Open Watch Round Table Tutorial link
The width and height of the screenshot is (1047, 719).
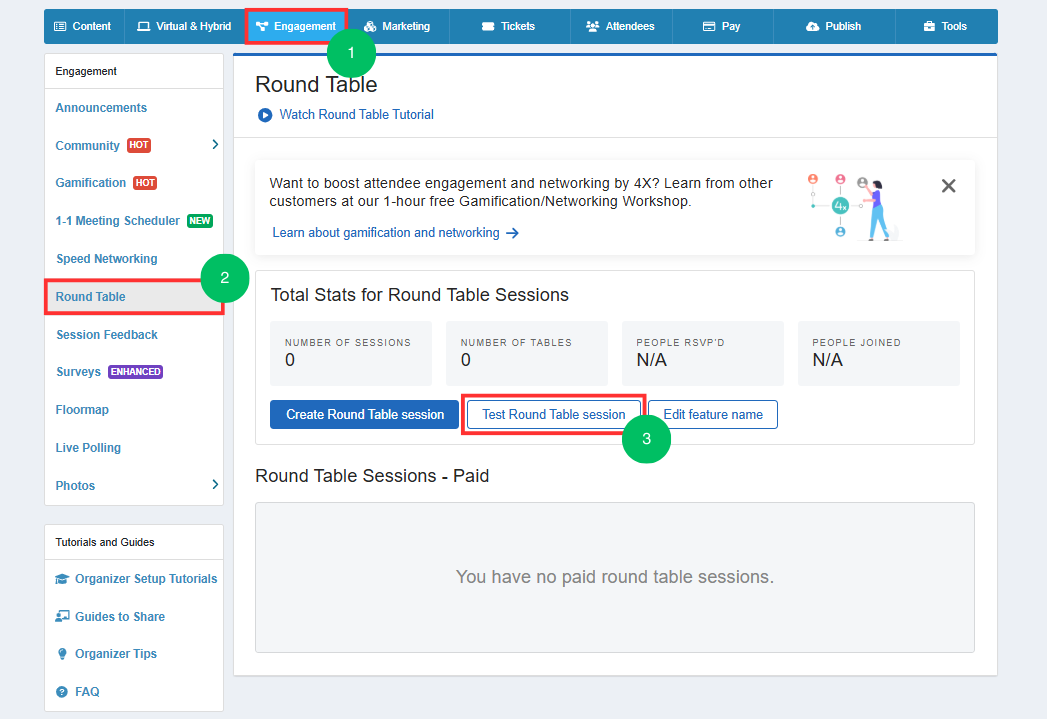click(357, 115)
